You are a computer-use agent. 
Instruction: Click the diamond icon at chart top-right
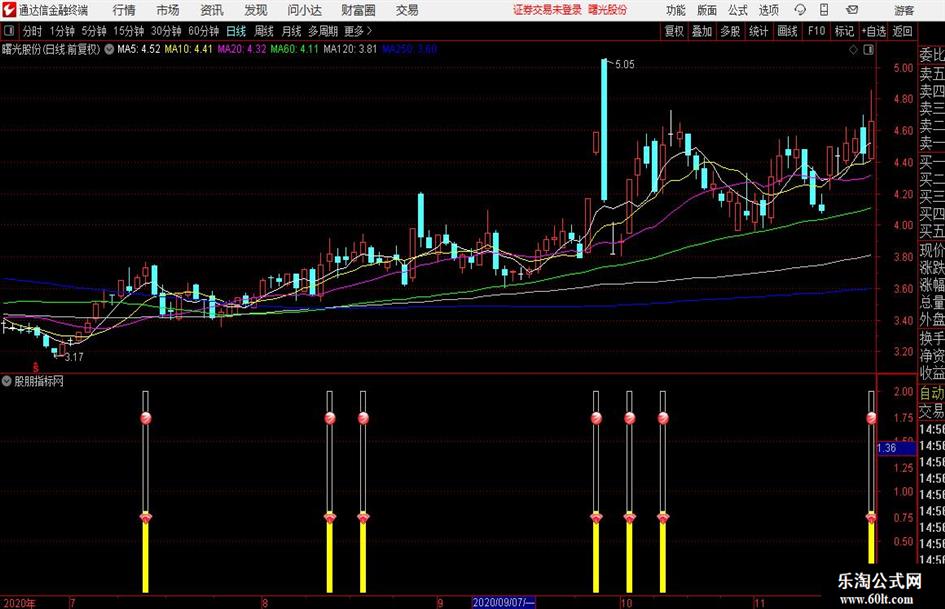coord(853,50)
